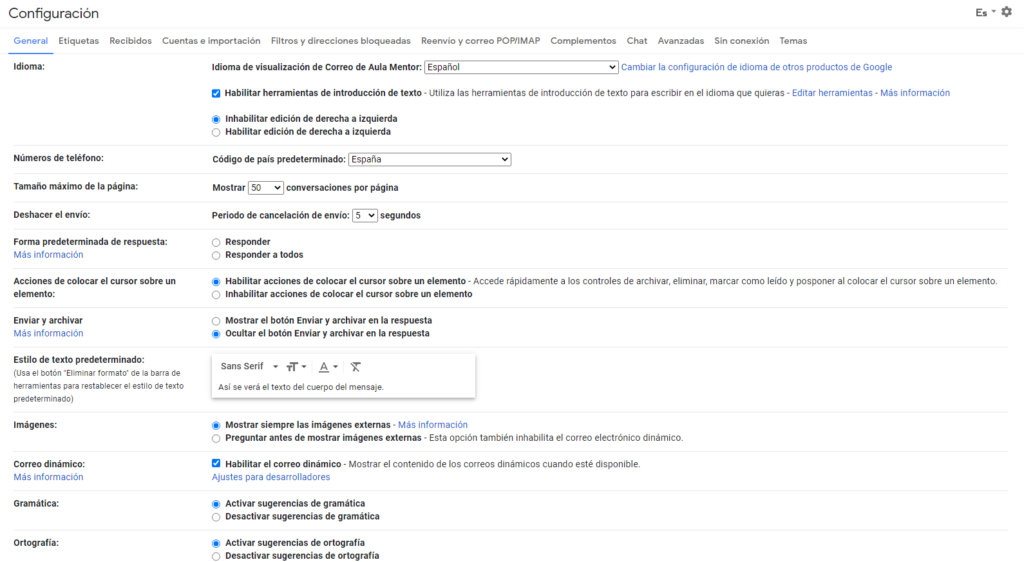The width and height of the screenshot is (1024, 562).
Task: Switch to the Complementos tab
Action: click(x=583, y=41)
